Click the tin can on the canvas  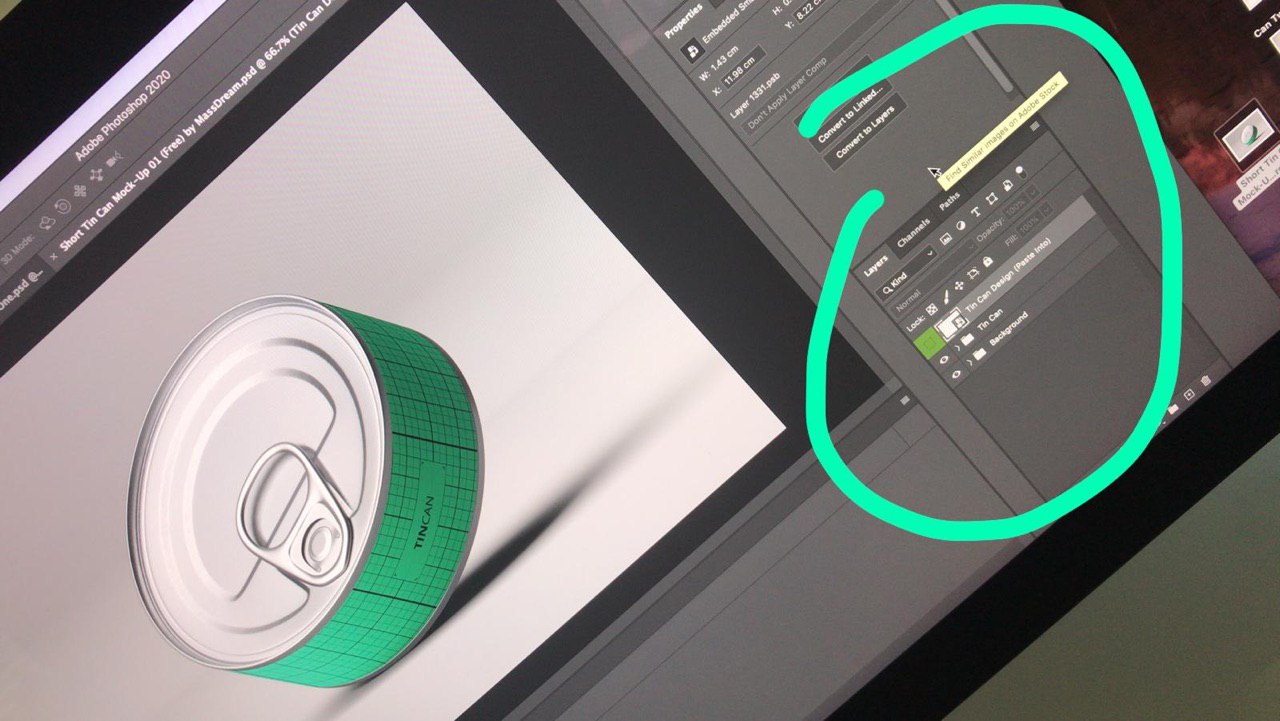click(305, 490)
